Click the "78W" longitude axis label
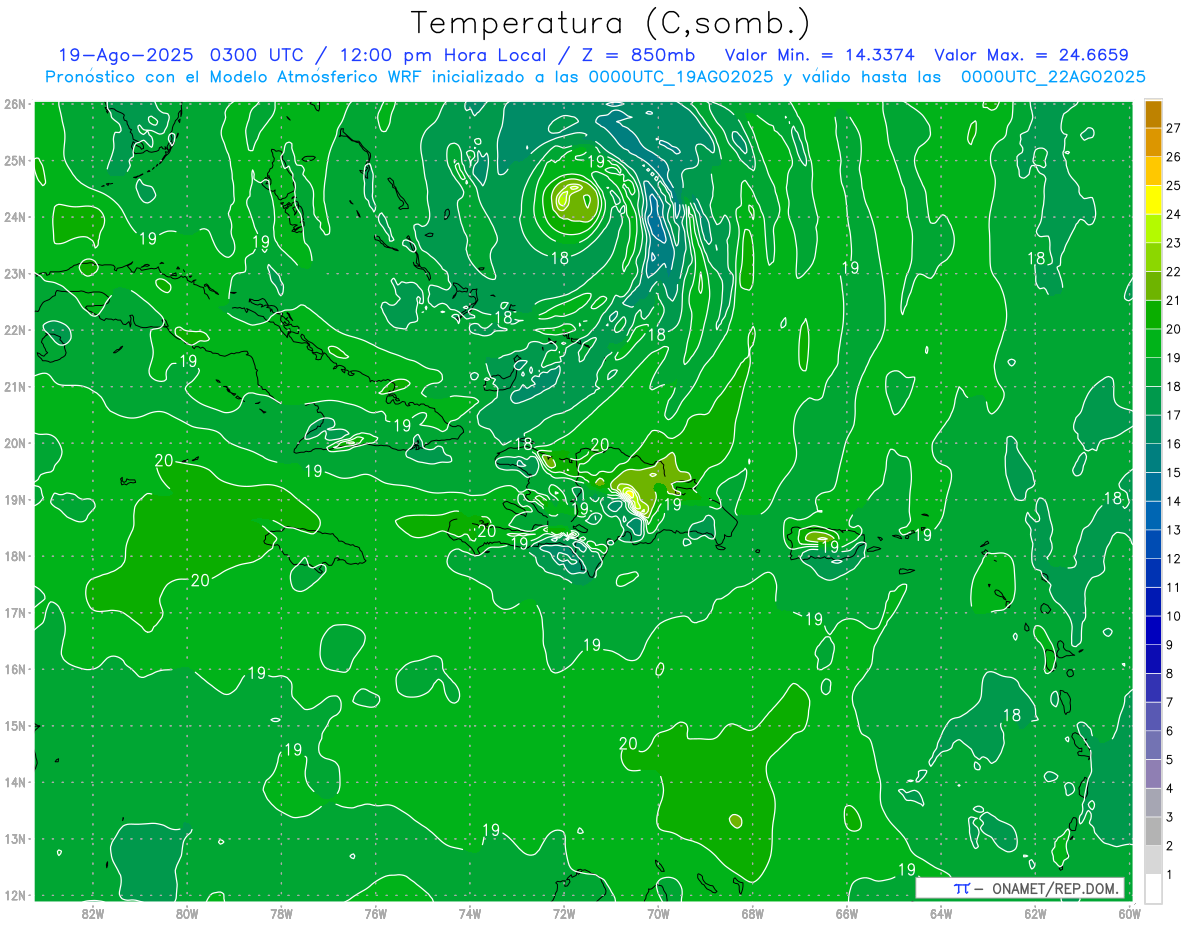The width and height of the screenshot is (1200, 927). 281,912
